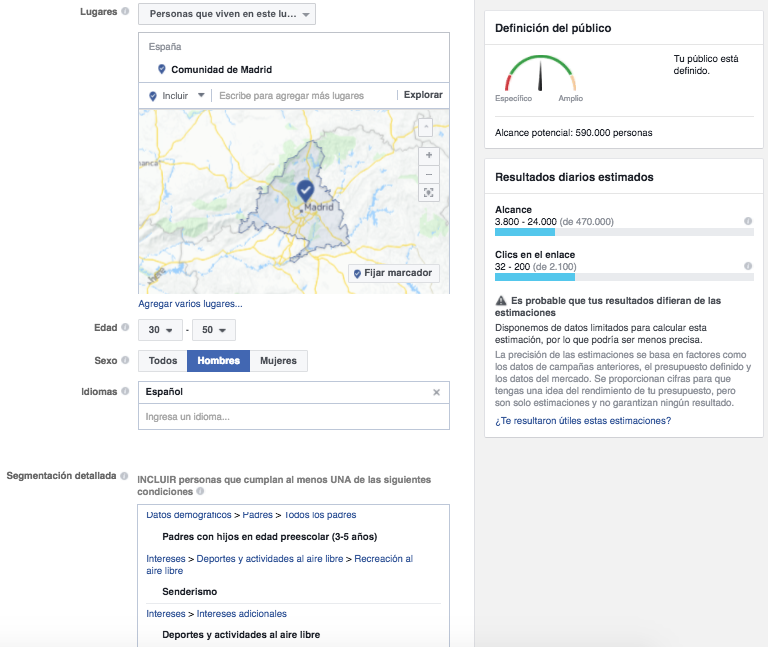768x647 pixels.
Task: Remove the Español language with X
Action: coord(436,393)
